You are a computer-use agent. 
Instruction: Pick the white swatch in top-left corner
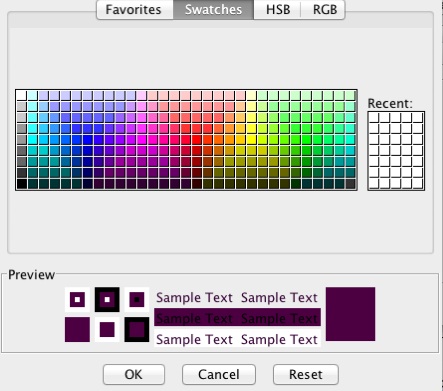coord(21,96)
